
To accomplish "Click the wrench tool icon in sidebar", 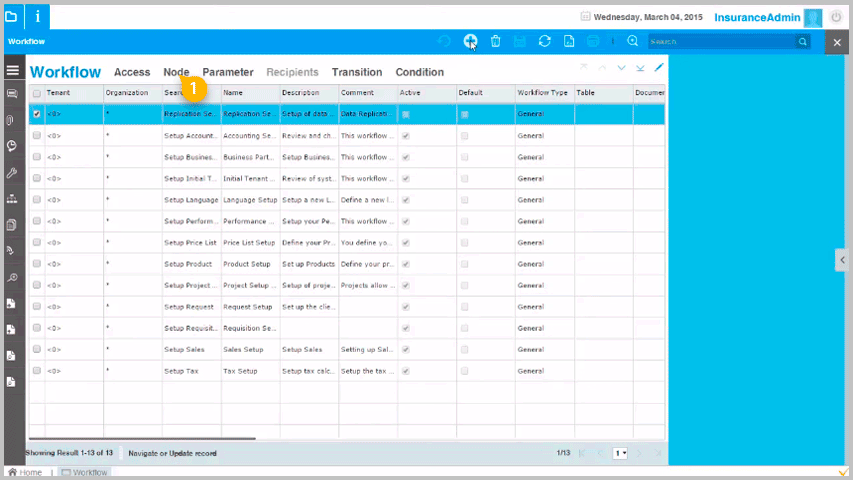I will click(11, 173).
